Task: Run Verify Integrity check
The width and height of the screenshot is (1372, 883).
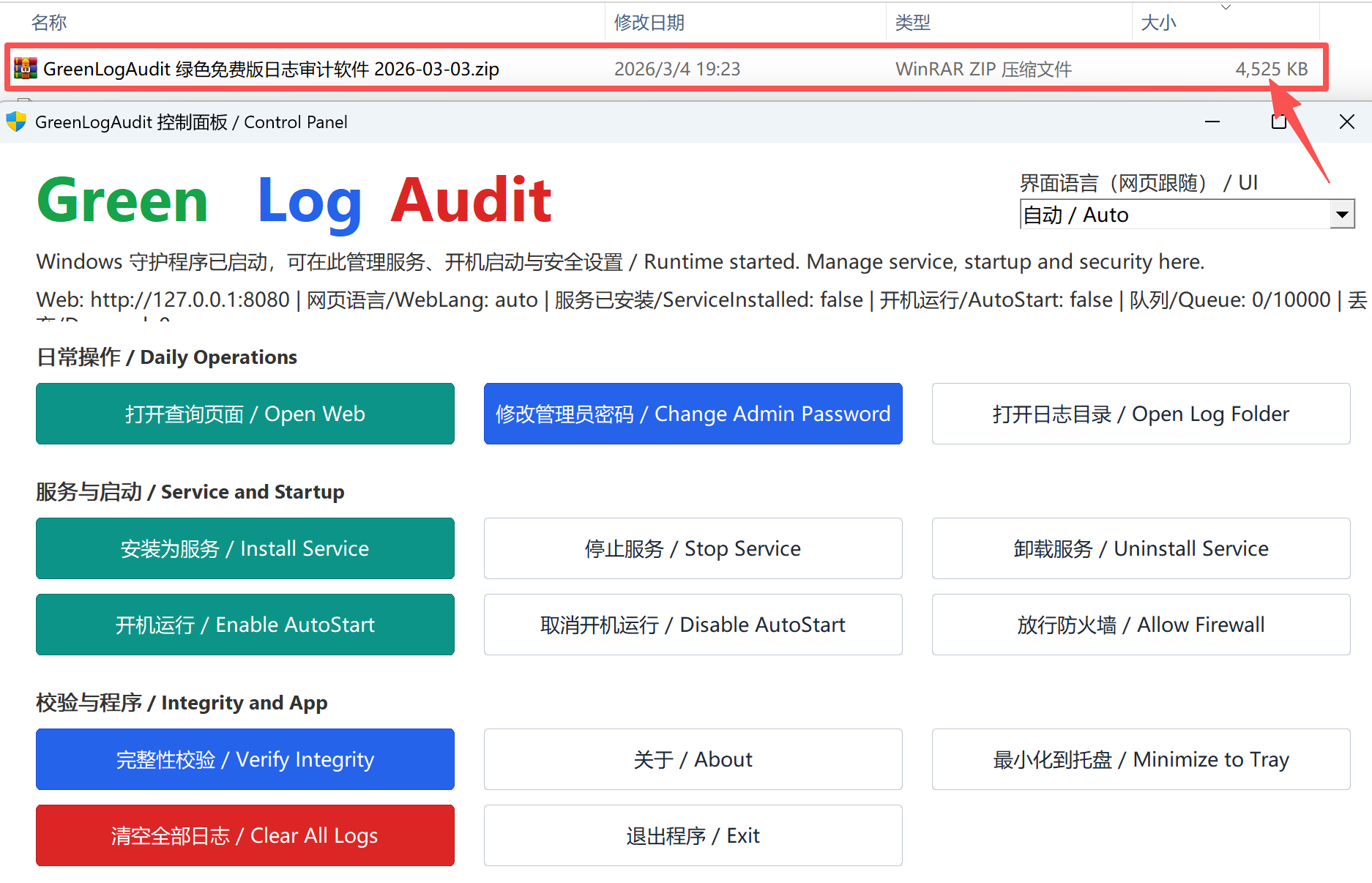Action: coord(245,759)
